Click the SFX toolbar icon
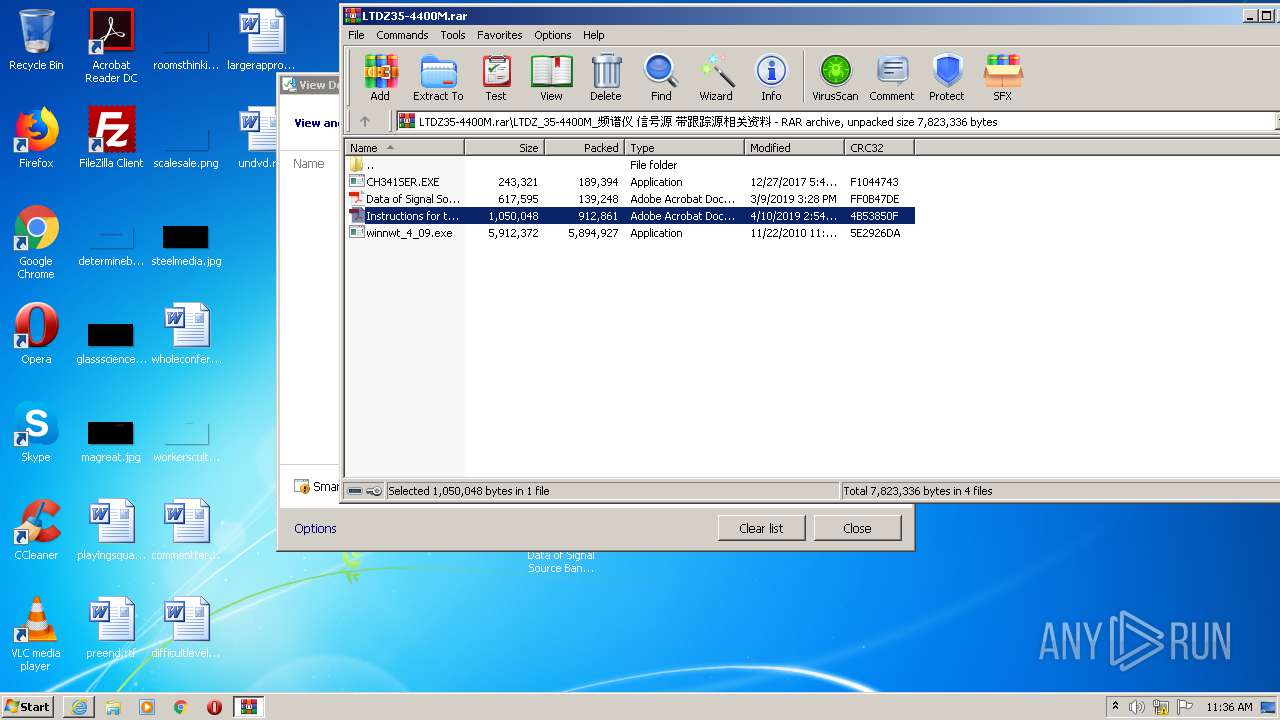1280x720 pixels. click(x=1002, y=78)
